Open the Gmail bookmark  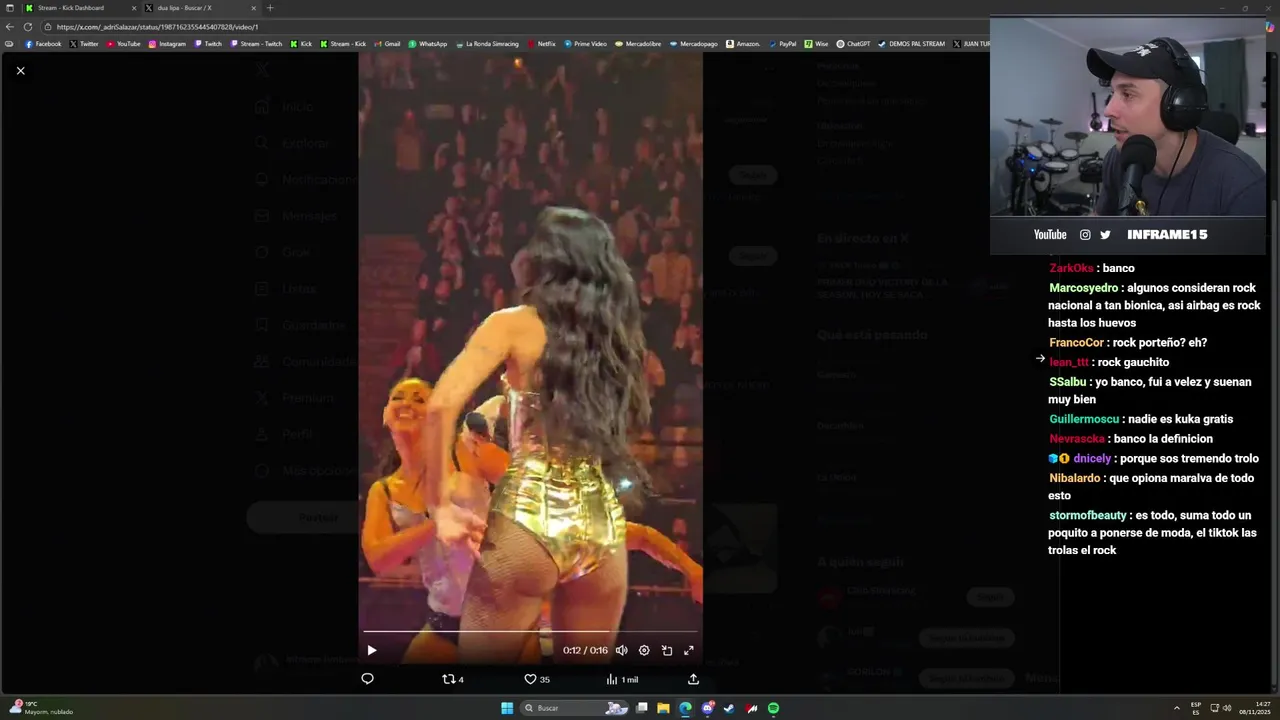[387, 44]
